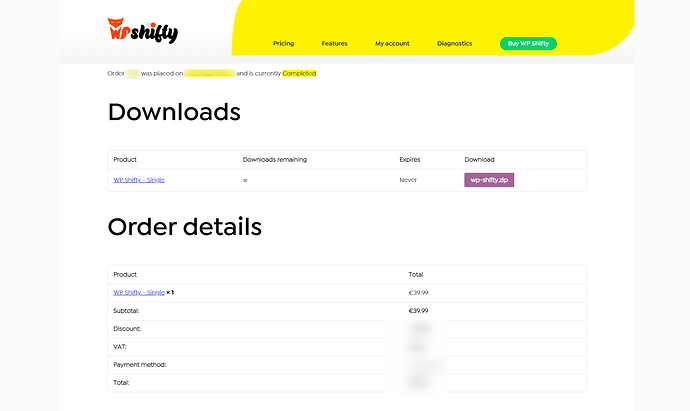Viewport: 690px width, 411px height.
Task: Open My account in navigation
Action: (392, 44)
